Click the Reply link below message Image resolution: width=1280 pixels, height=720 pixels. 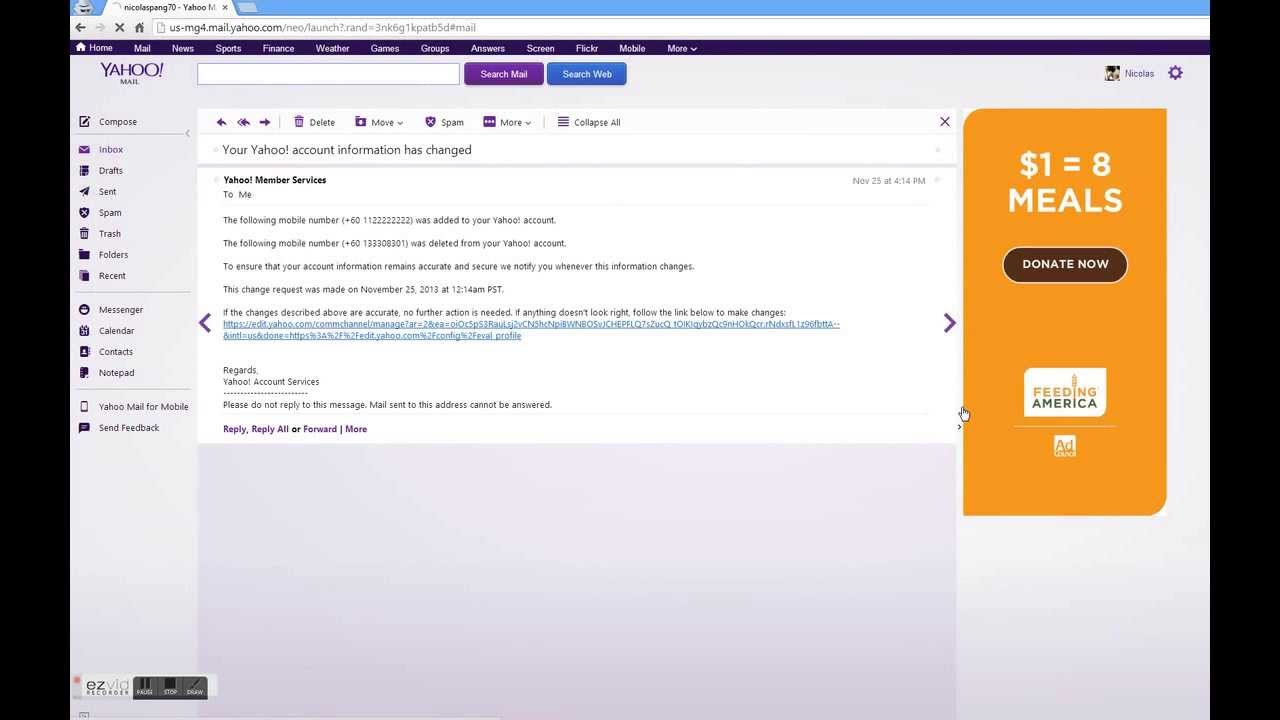pos(234,429)
